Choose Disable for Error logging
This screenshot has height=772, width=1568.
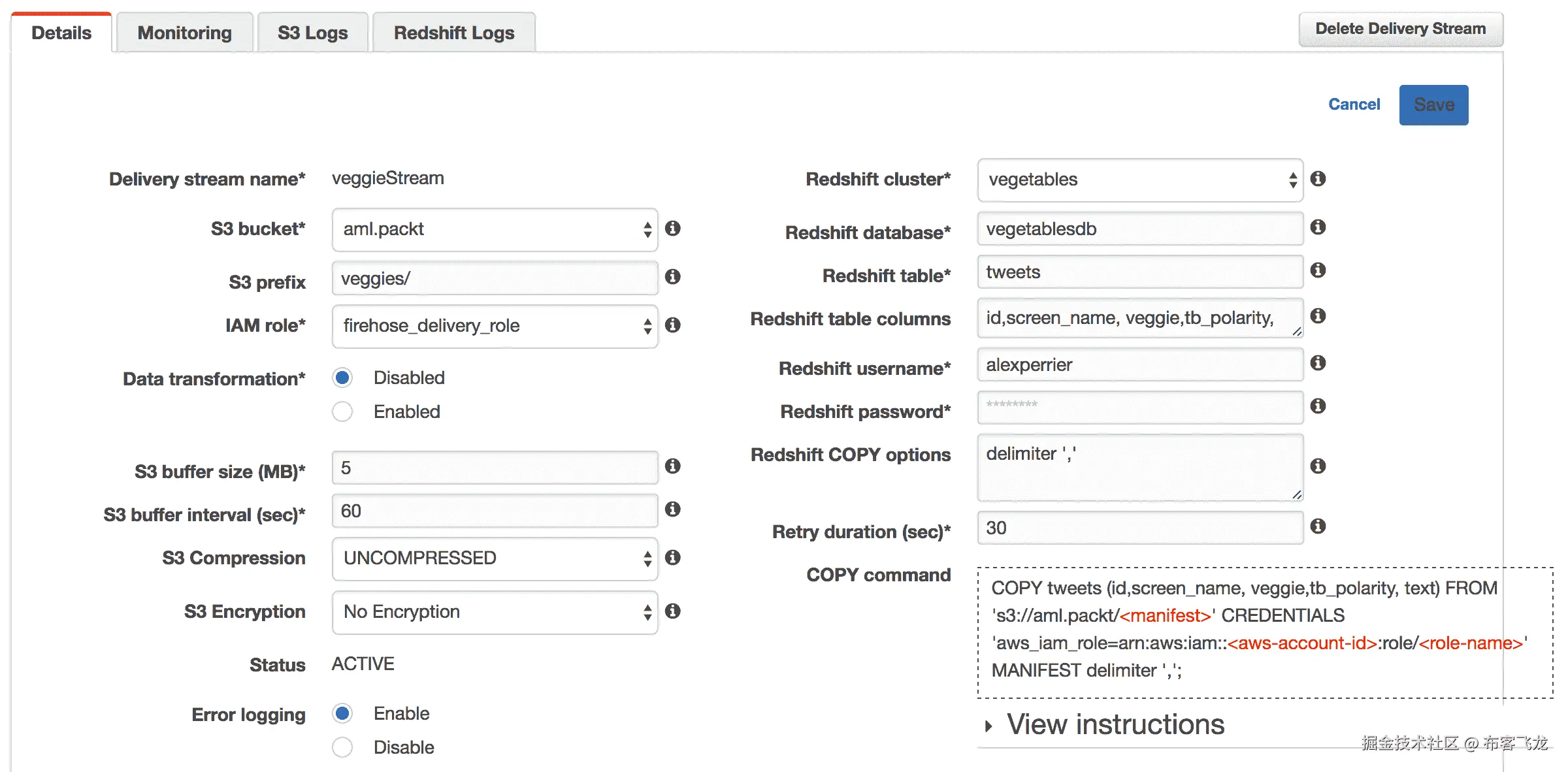342,747
